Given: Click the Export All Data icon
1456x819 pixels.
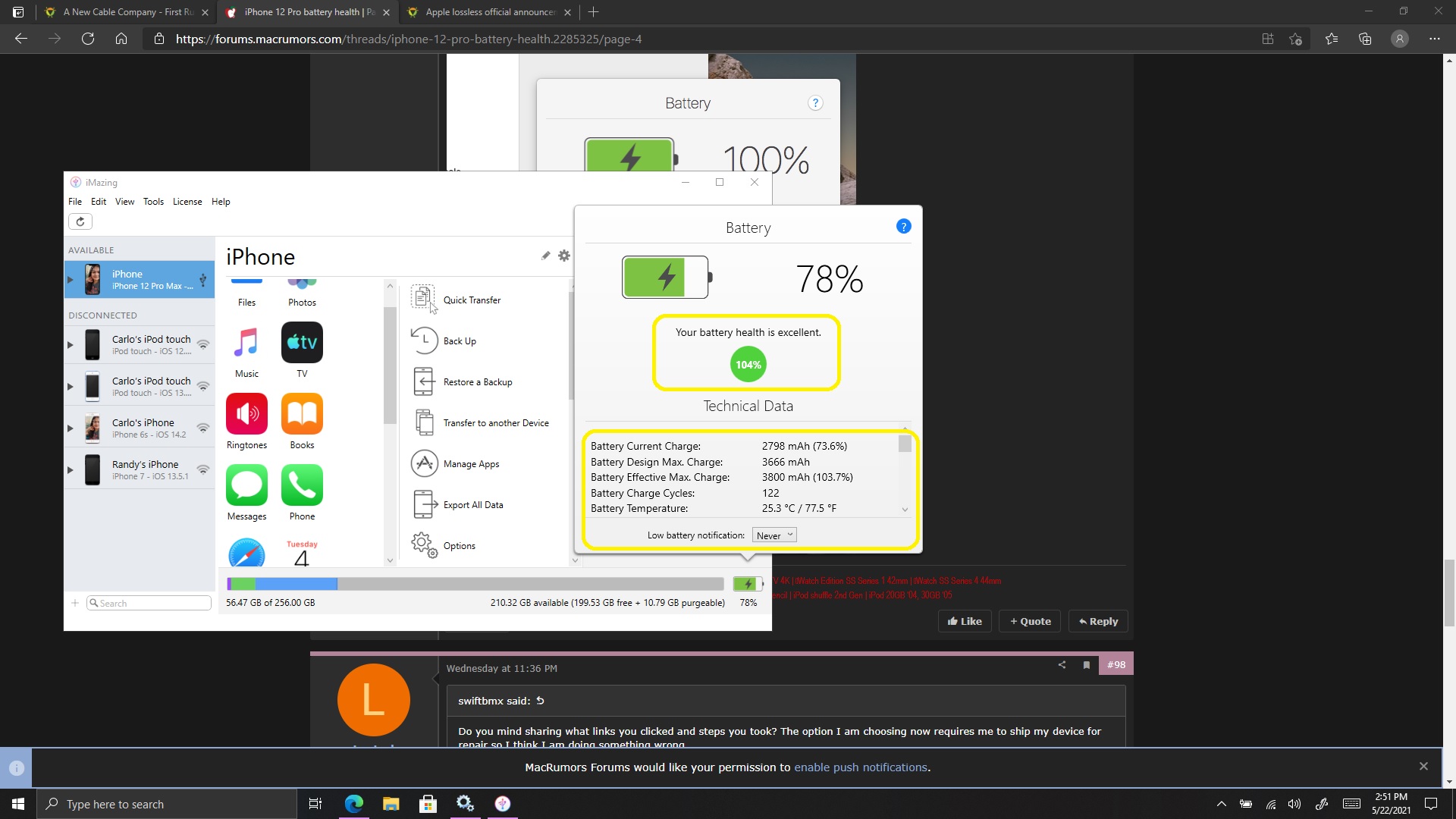Looking at the screenshot, I should coord(425,504).
